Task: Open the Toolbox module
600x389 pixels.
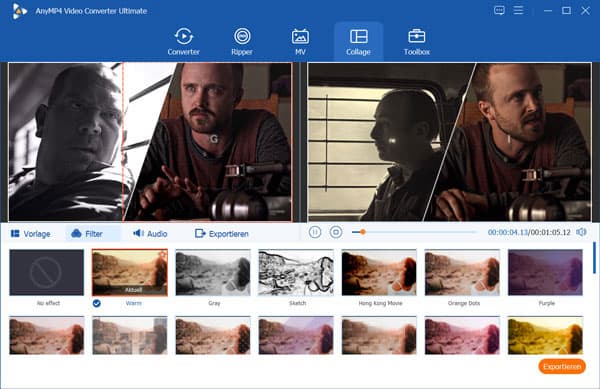Action: pos(417,42)
